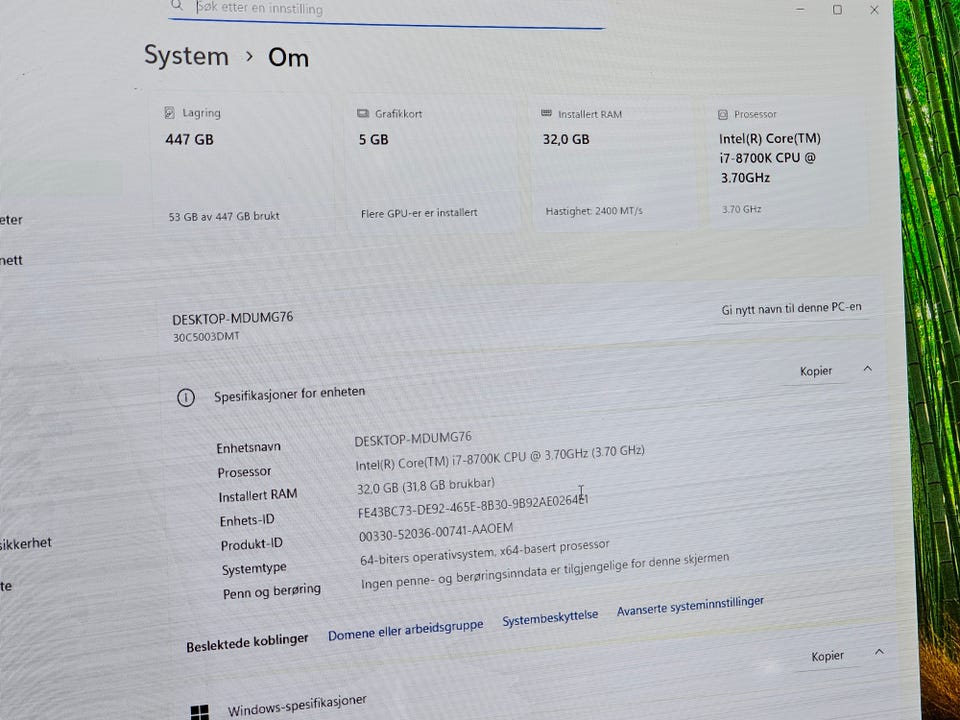Click the Prosessor chip icon
The image size is (960, 720).
(722, 114)
